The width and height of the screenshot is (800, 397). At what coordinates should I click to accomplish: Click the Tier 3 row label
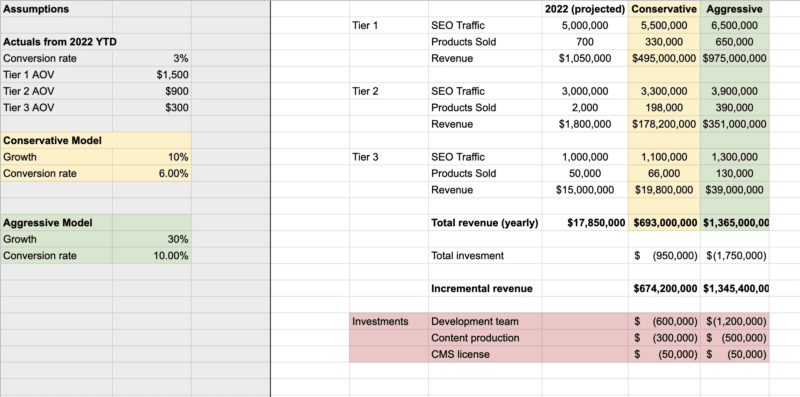pyautogui.click(x=389, y=157)
